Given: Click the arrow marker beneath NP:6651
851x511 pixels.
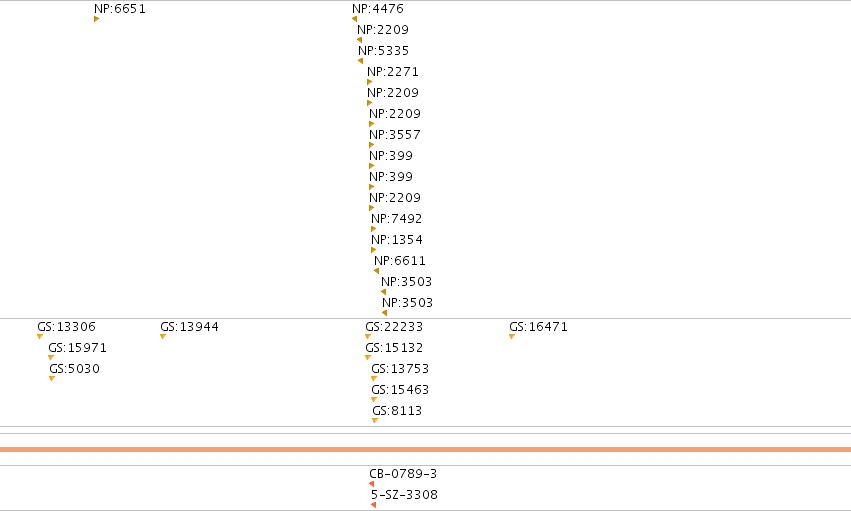Looking at the screenshot, I should click(97, 20).
